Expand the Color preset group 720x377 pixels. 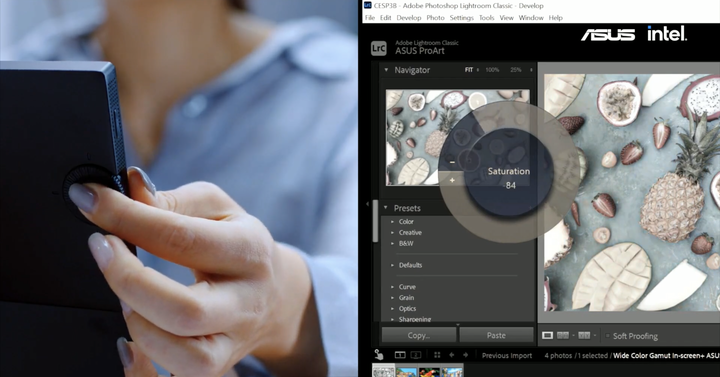(x=393, y=221)
